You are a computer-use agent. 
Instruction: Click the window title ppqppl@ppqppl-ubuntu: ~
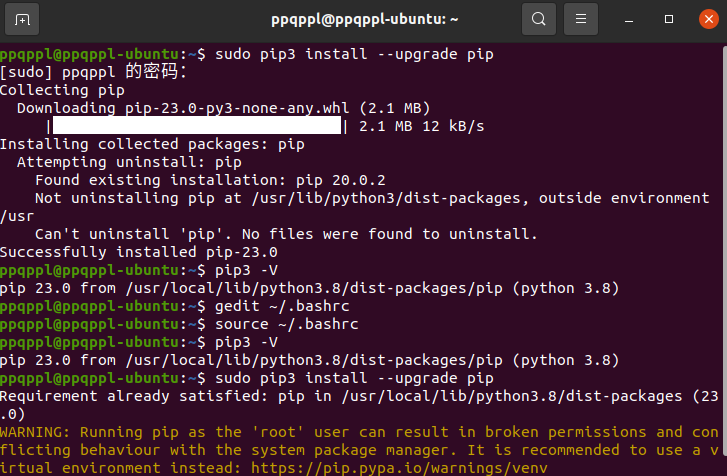pos(364,19)
